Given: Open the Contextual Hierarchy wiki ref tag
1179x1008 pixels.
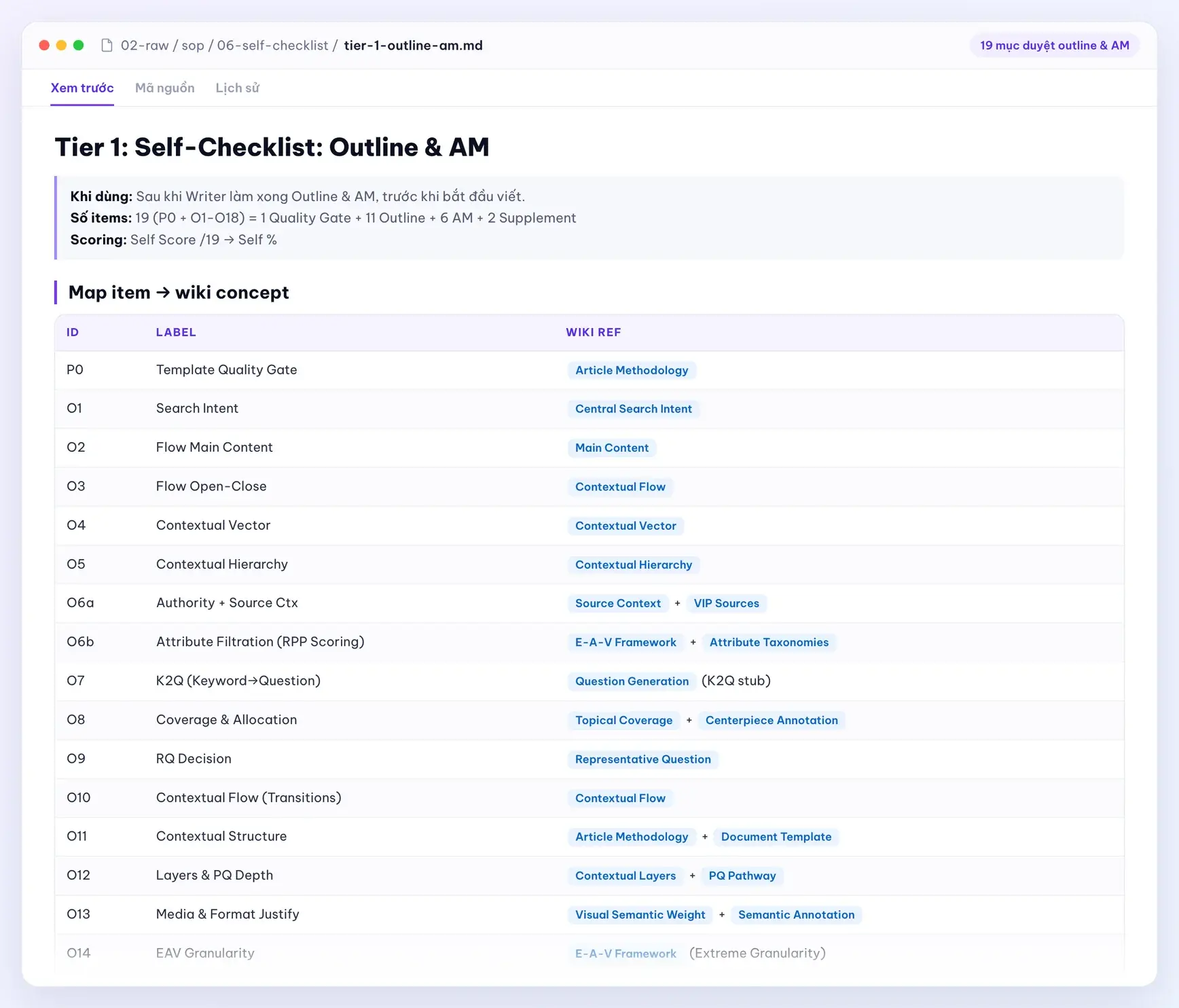Looking at the screenshot, I should [x=634, y=564].
